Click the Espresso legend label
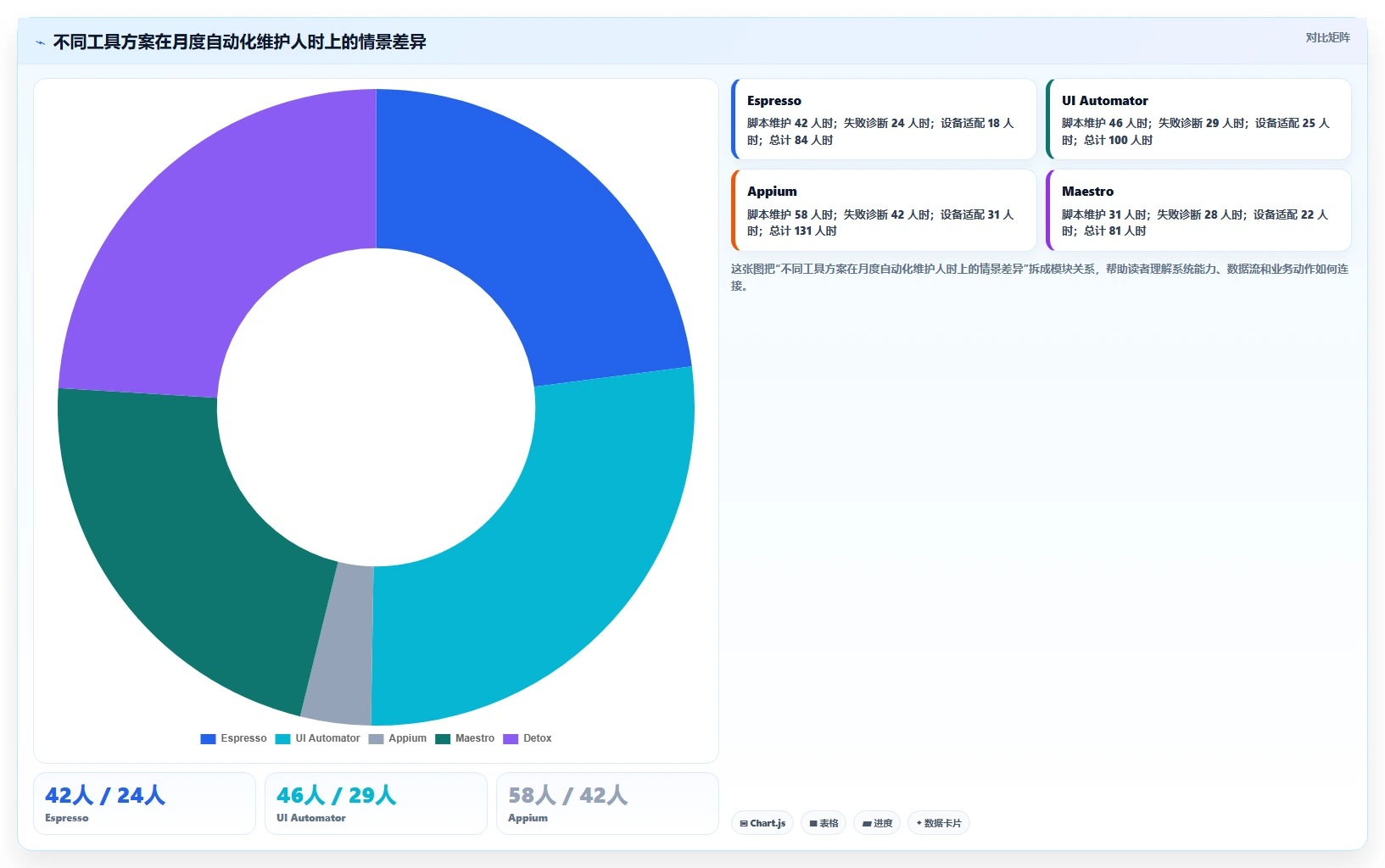The height and width of the screenshot is (868, 1385). tap(243, 738)
